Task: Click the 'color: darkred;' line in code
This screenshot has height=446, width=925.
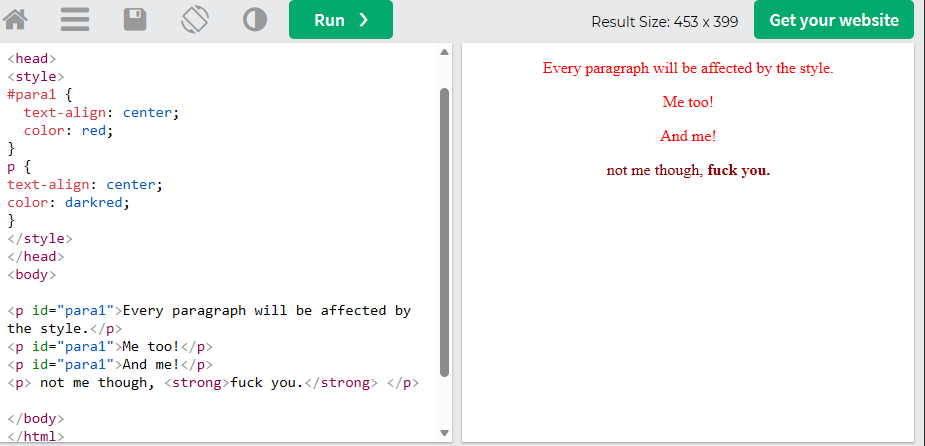Action: (x=68, y=202)
